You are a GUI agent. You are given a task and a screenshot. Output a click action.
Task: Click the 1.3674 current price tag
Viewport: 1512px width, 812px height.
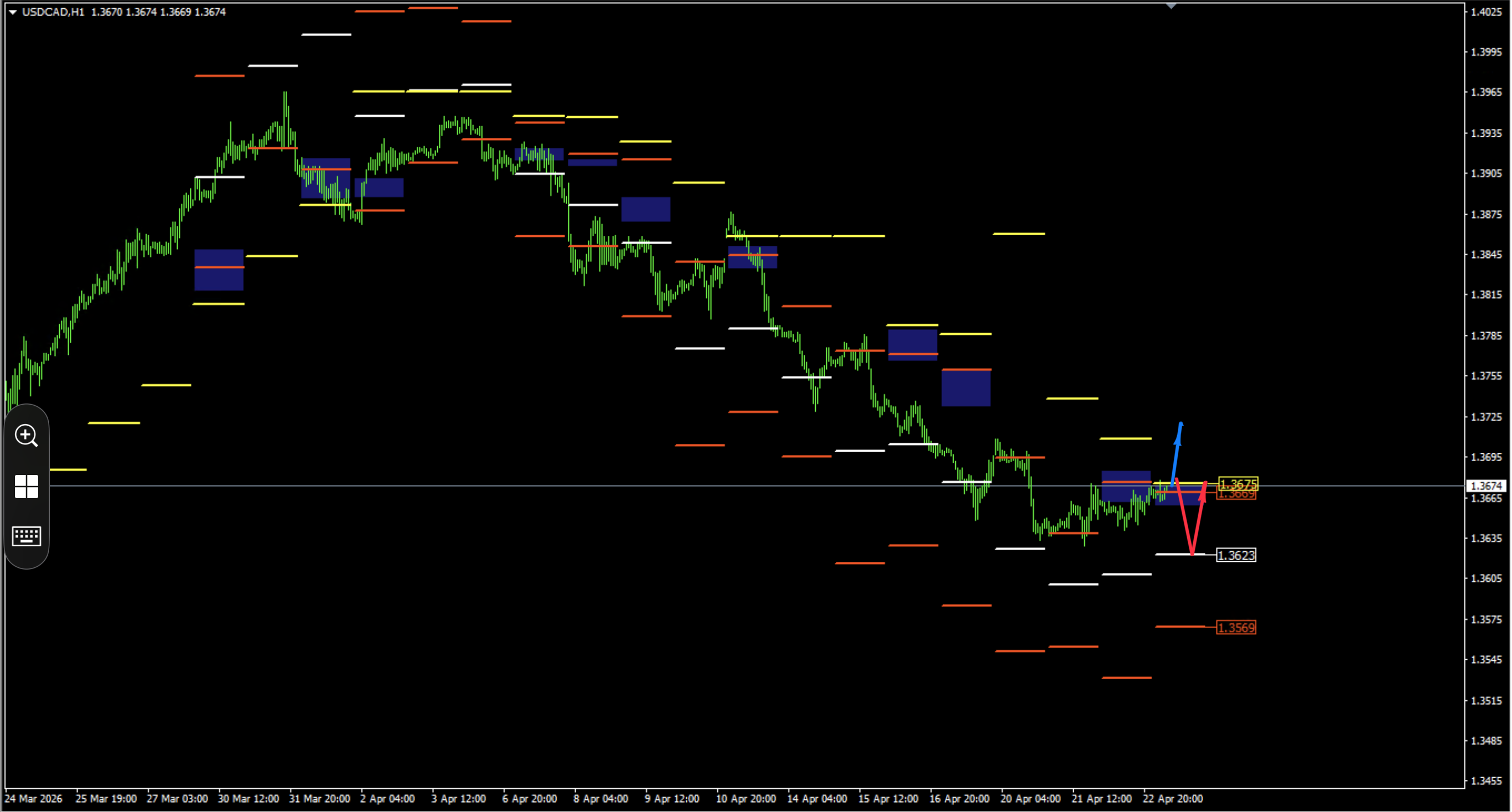pos(1487,485)
